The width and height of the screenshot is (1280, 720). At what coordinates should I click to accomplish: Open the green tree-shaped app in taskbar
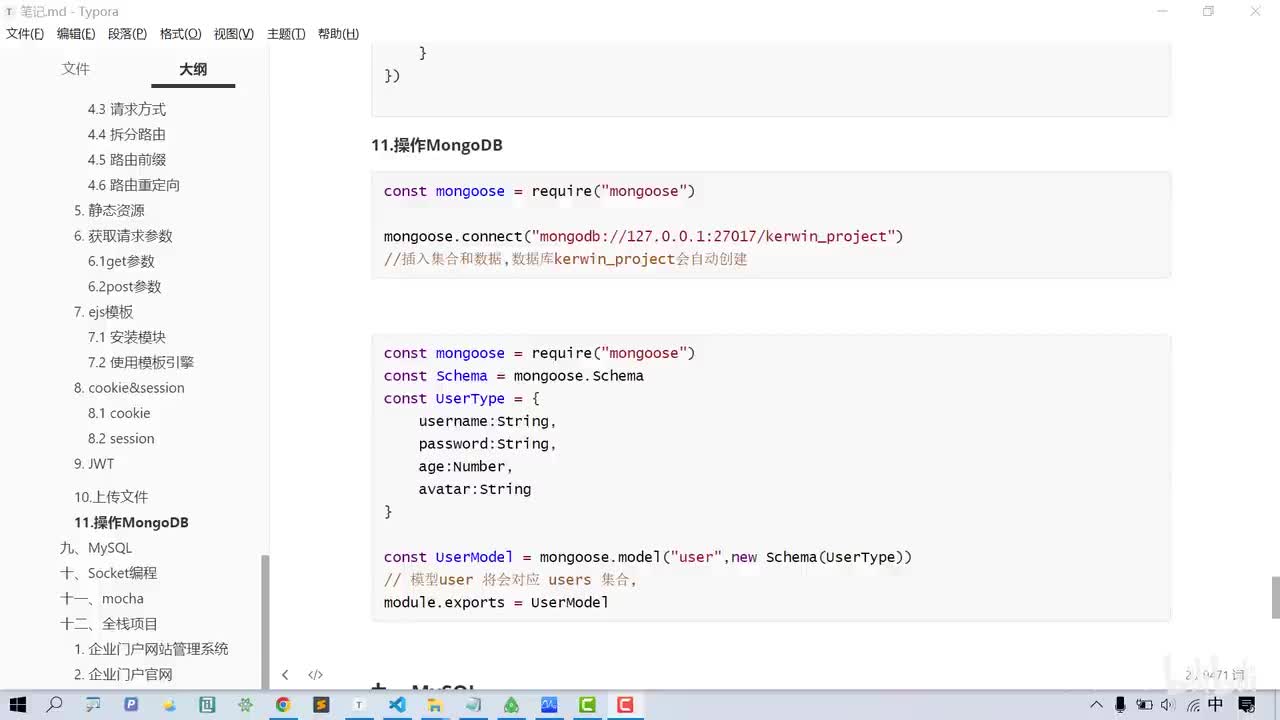point(511,705)
